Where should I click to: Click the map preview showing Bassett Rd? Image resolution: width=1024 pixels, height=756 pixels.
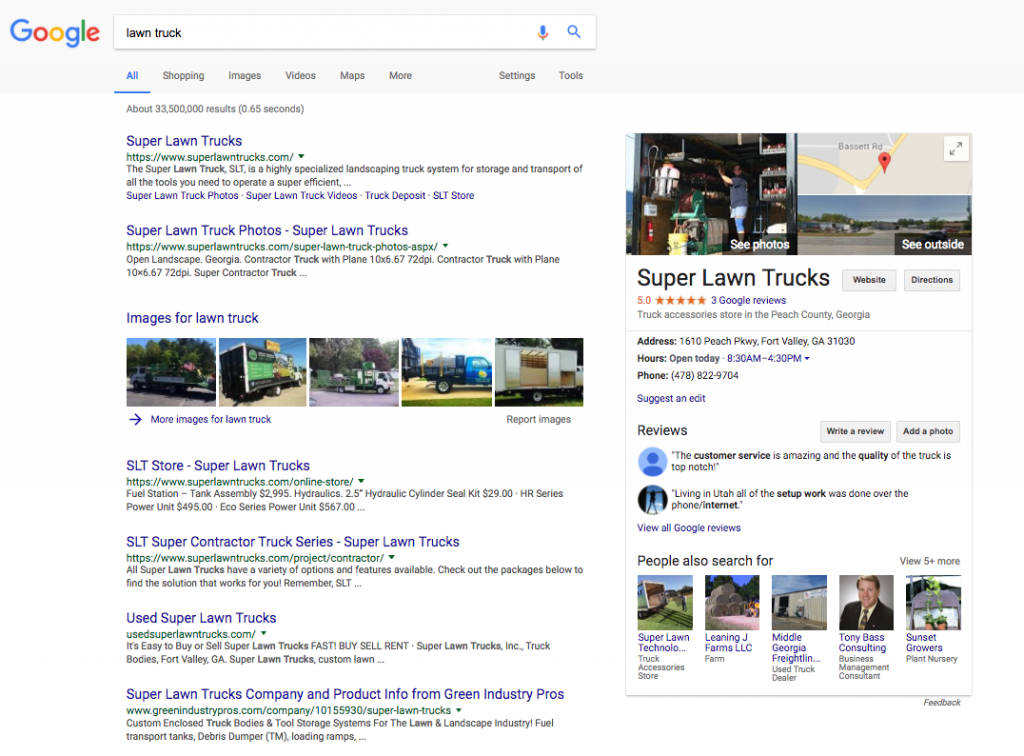pyautogui.click(x=885, y=163)
